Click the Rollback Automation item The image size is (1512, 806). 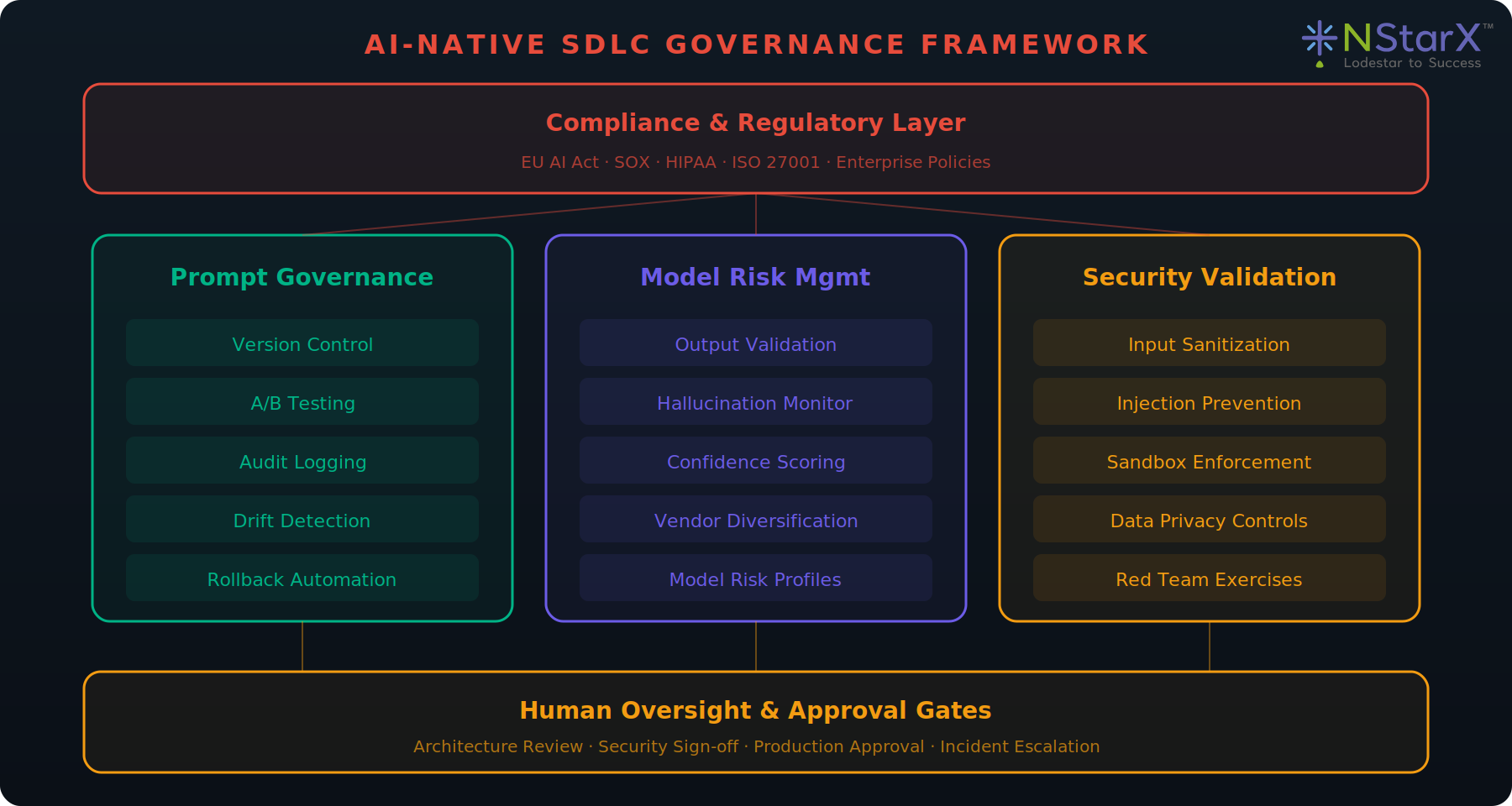pos(302,578)
